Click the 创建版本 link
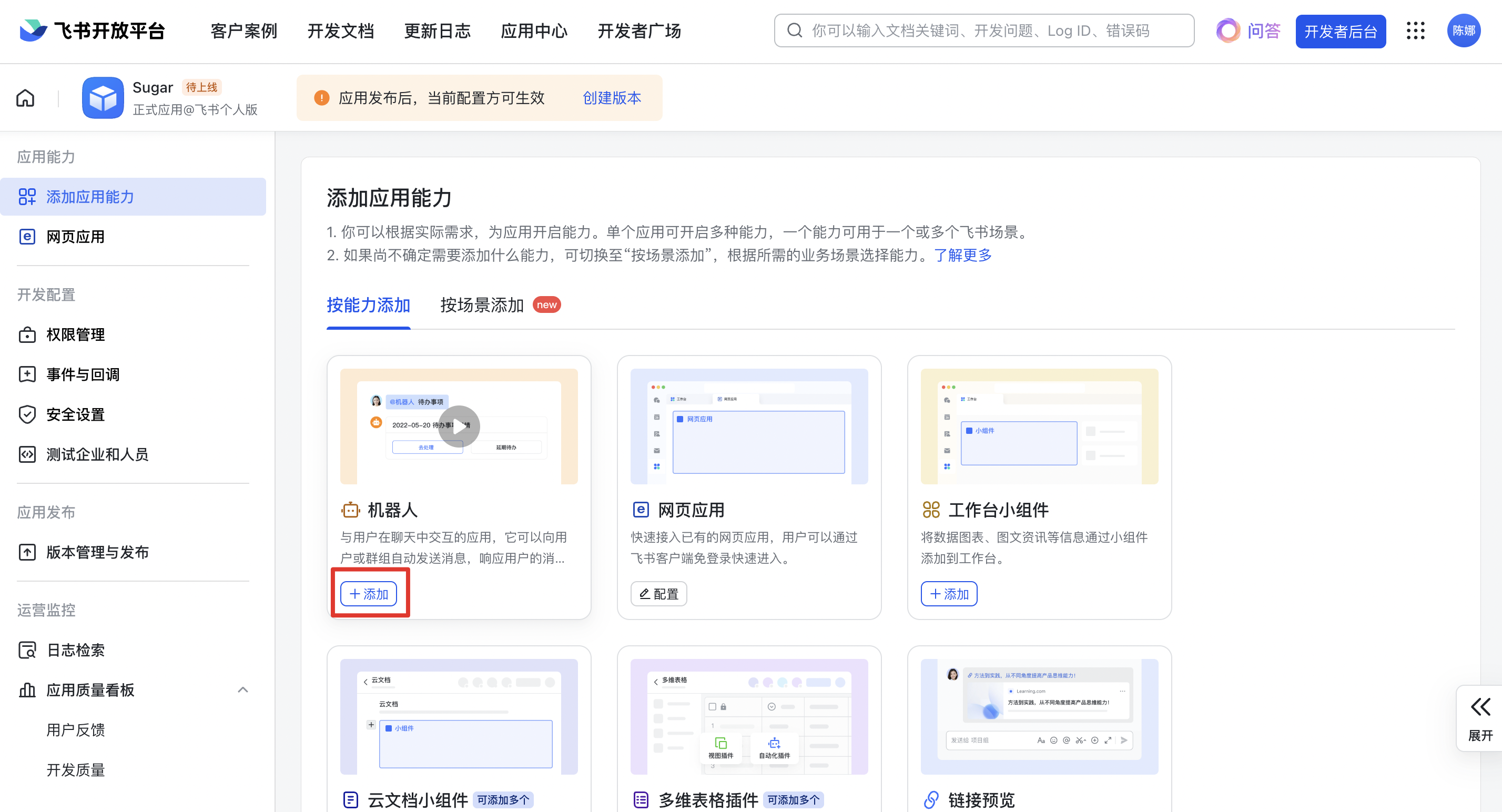The height and width of the screenshot is (812, 1502). pos(612,98)
